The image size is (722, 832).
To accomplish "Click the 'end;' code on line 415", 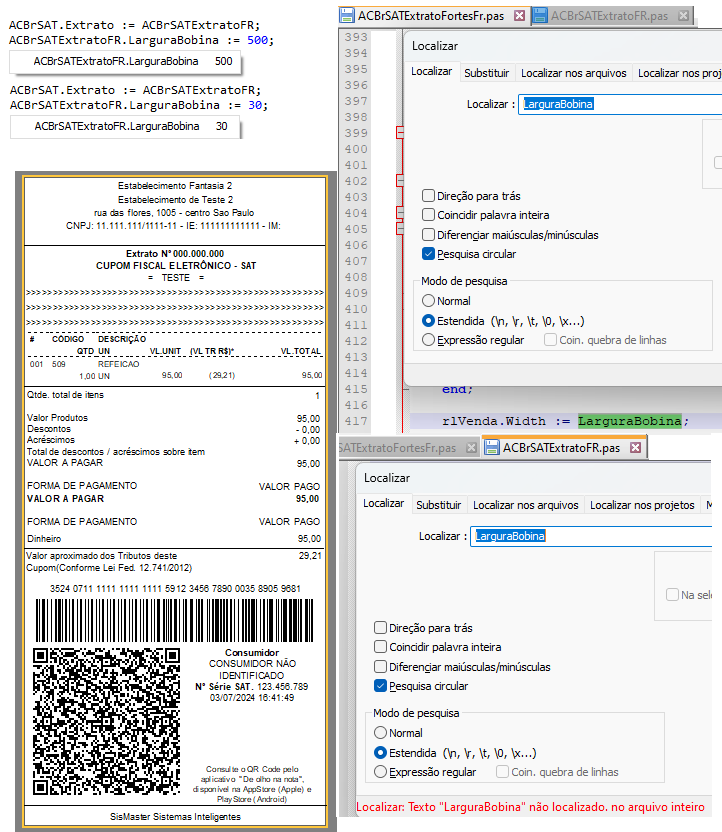I will (x=457, y=389).
